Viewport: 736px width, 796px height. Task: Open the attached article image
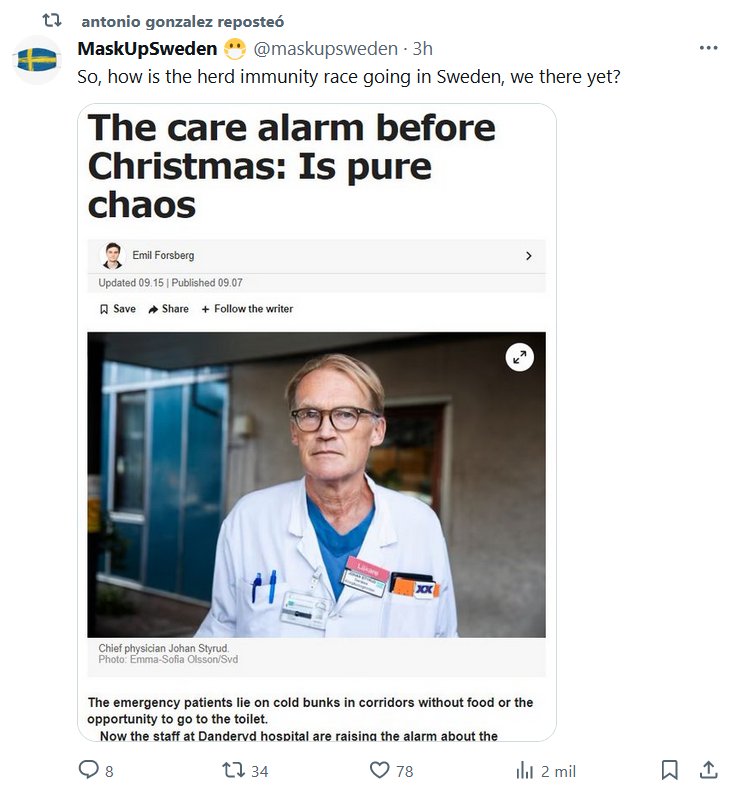[317, 422]
